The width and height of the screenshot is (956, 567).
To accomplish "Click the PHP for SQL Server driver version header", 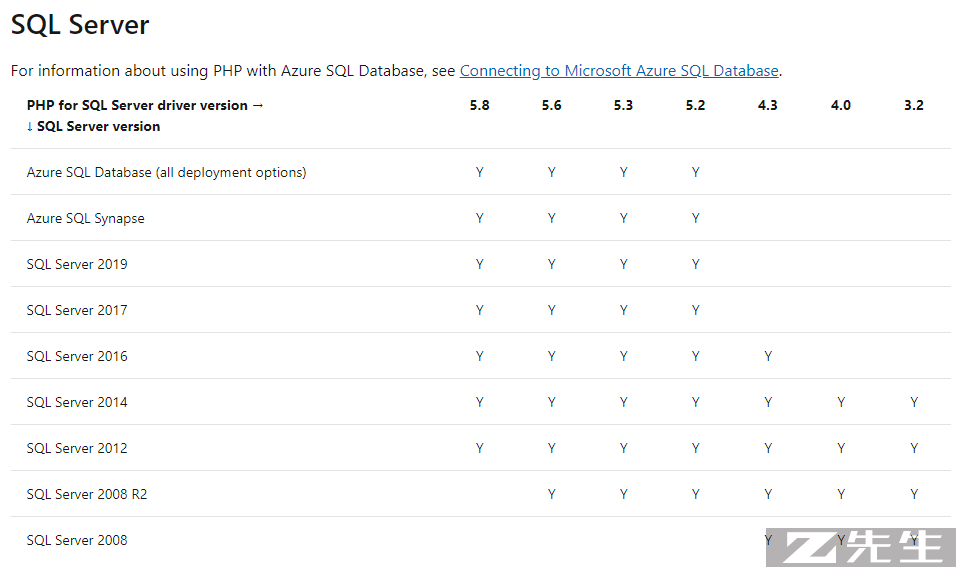I will click(x=145, y=105).
